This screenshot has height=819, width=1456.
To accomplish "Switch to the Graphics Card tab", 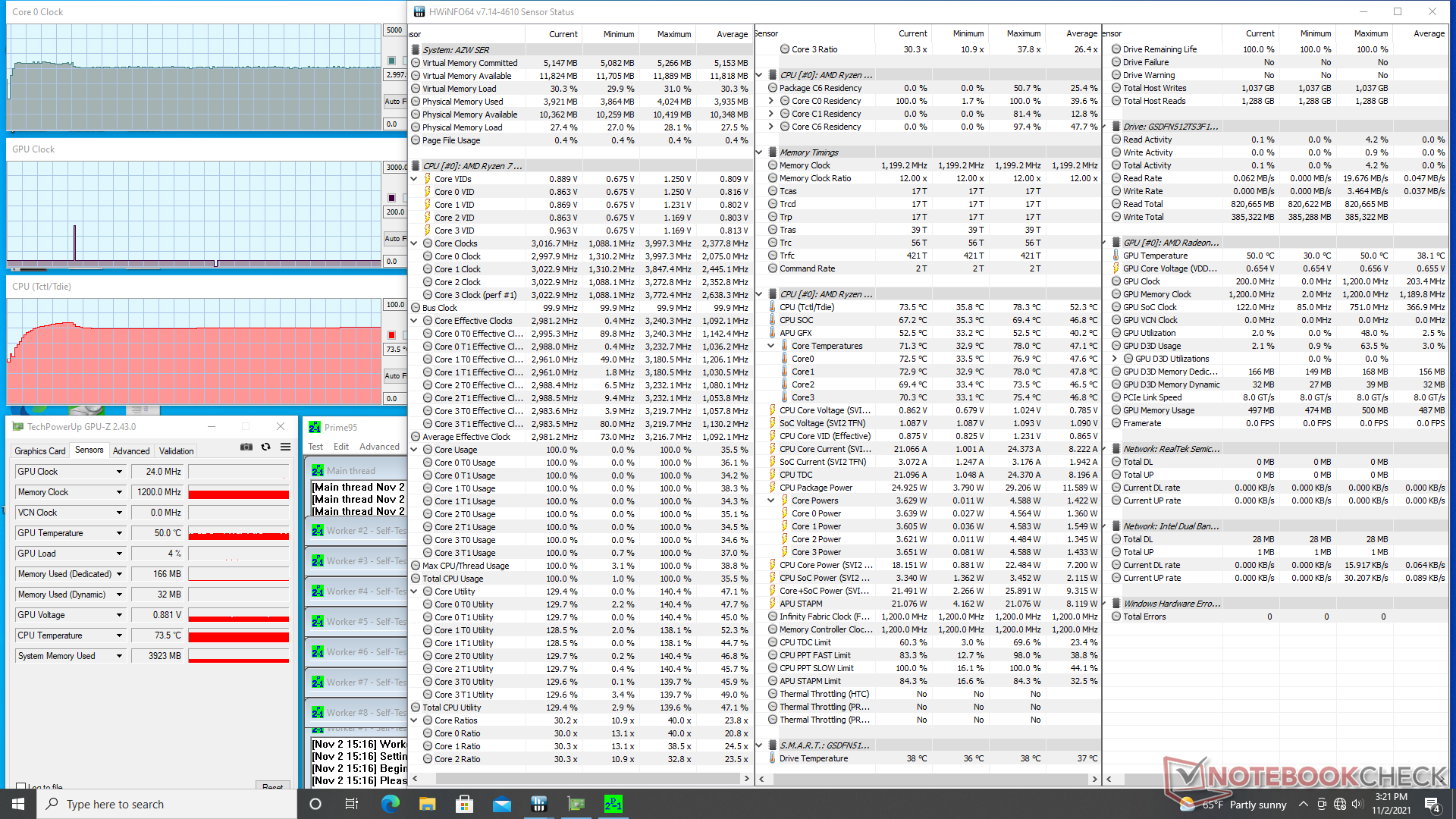I will [x=40, y=450].
